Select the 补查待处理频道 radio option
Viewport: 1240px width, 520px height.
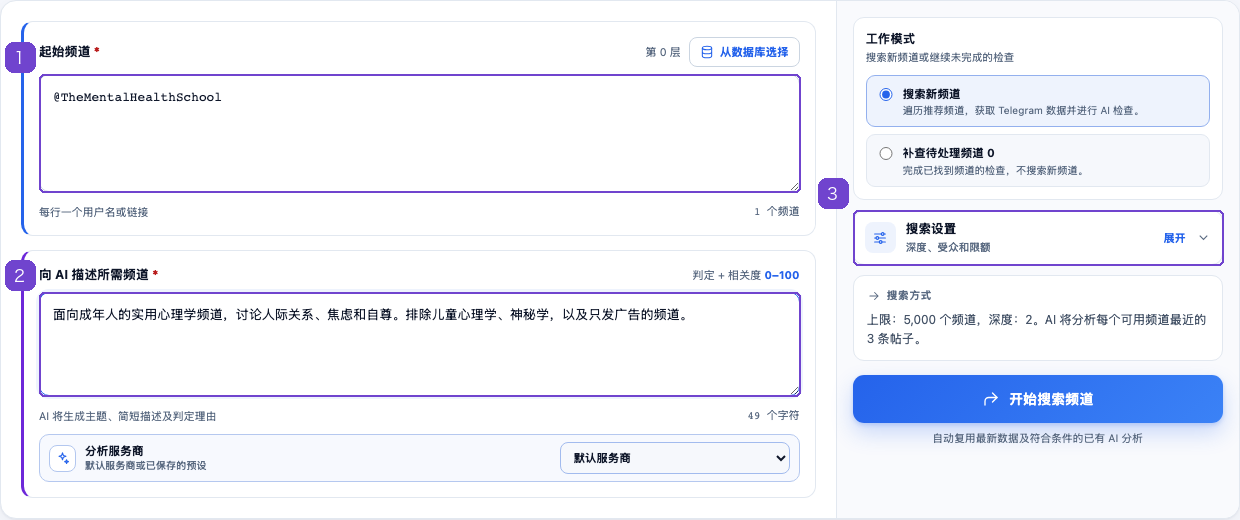[x=885, y=154]
